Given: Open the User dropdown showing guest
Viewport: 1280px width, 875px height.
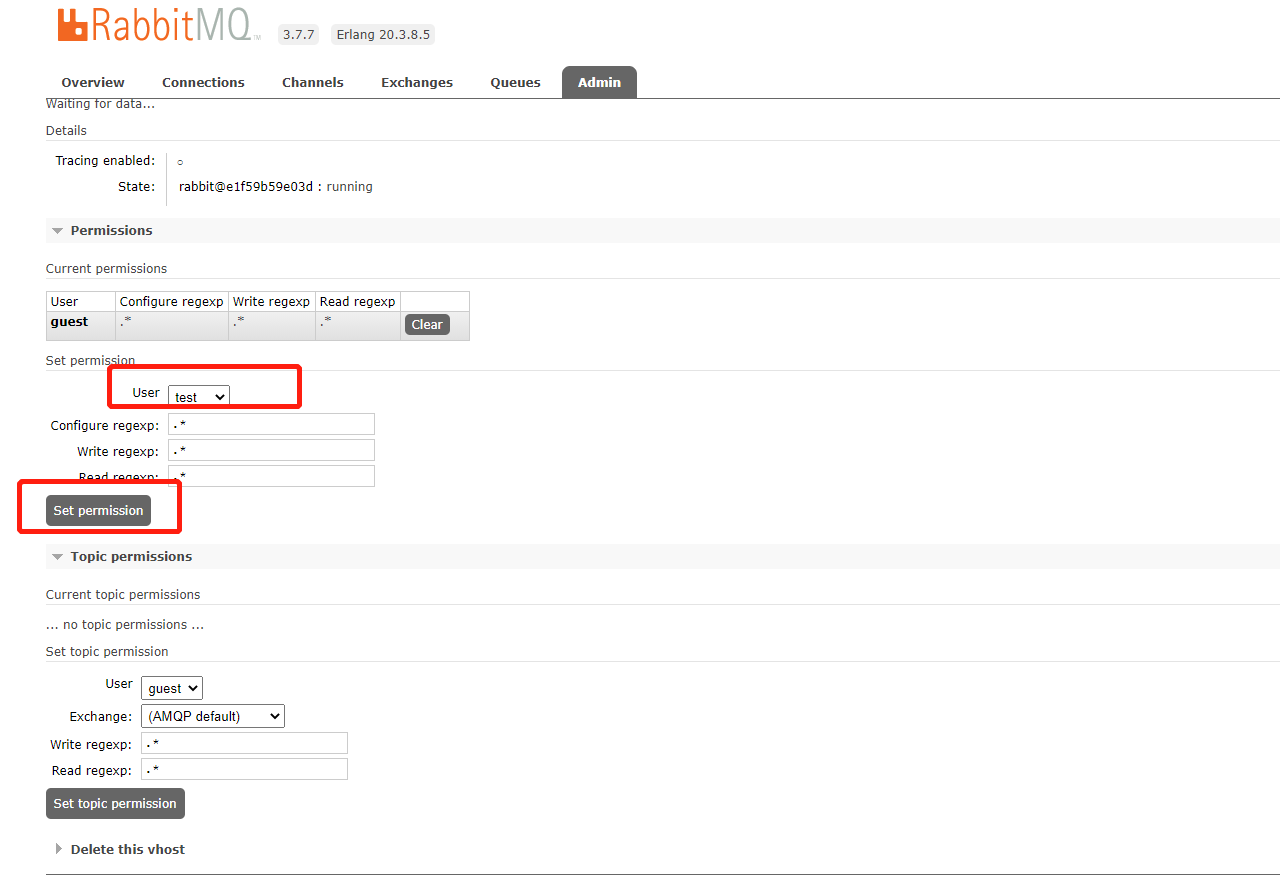Looking at the screenshot, I should click(x=171, y=687).
